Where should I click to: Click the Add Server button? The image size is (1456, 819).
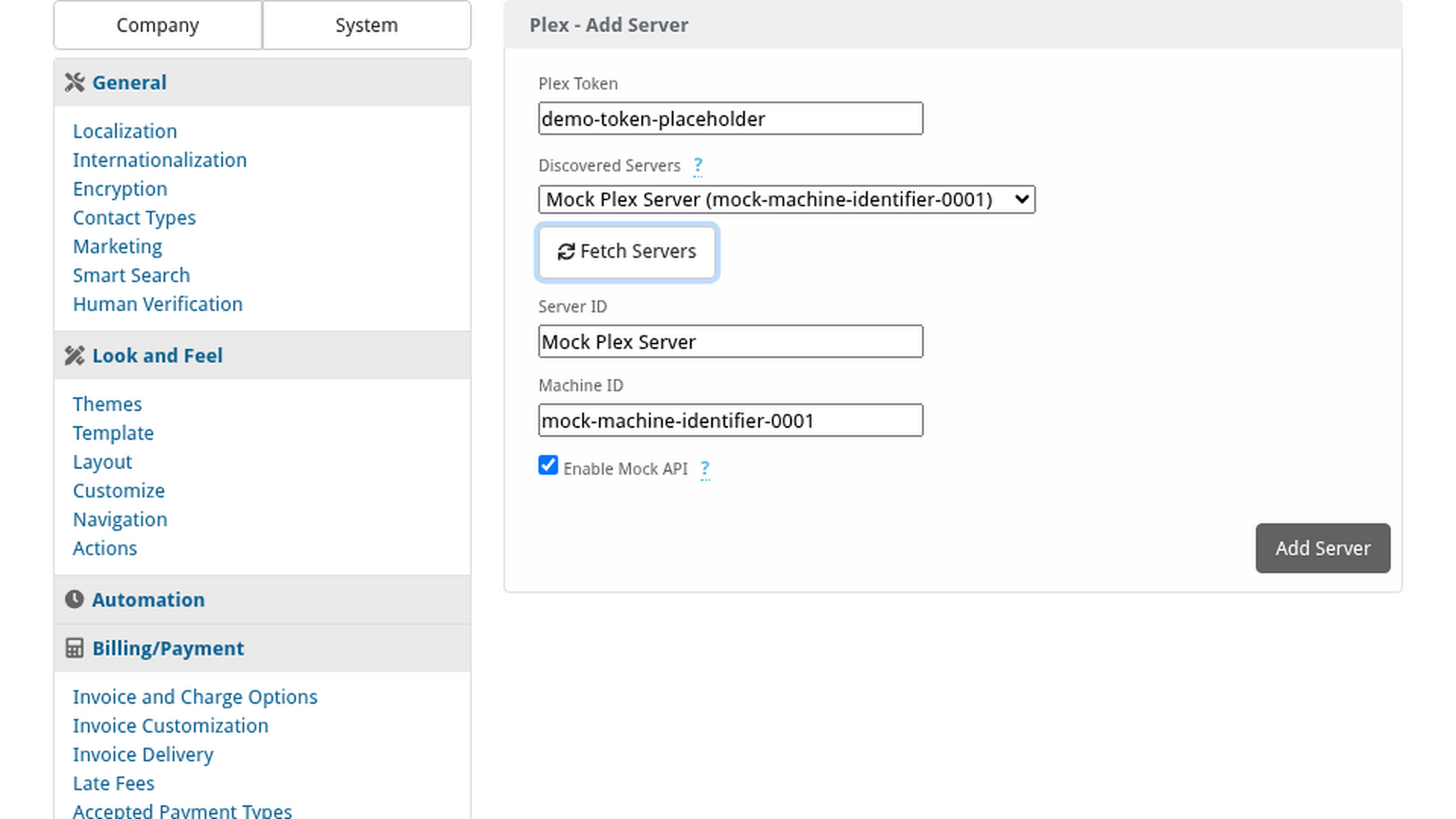click(x=1323, y=548)
